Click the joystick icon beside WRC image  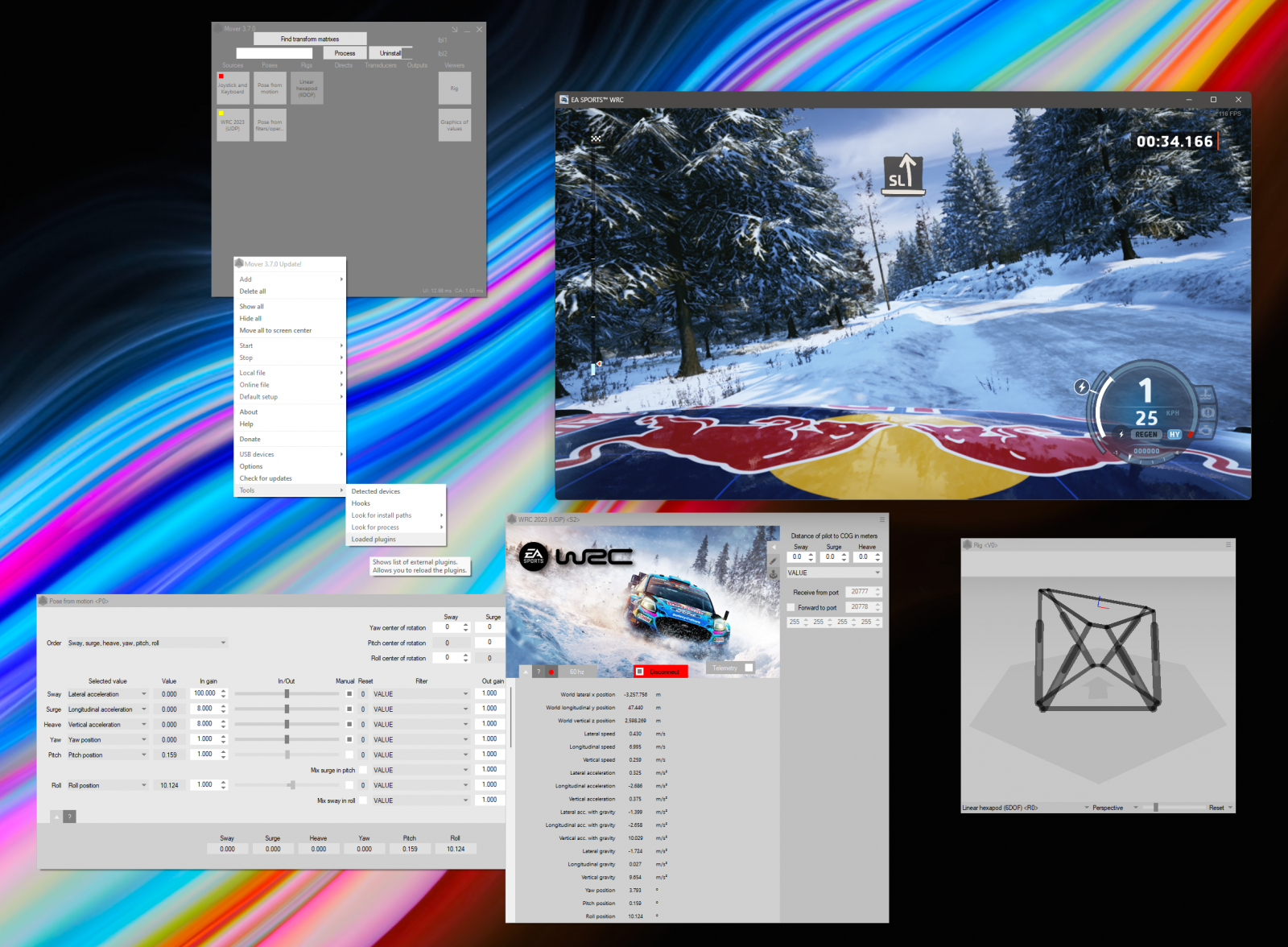click(774, 574)
